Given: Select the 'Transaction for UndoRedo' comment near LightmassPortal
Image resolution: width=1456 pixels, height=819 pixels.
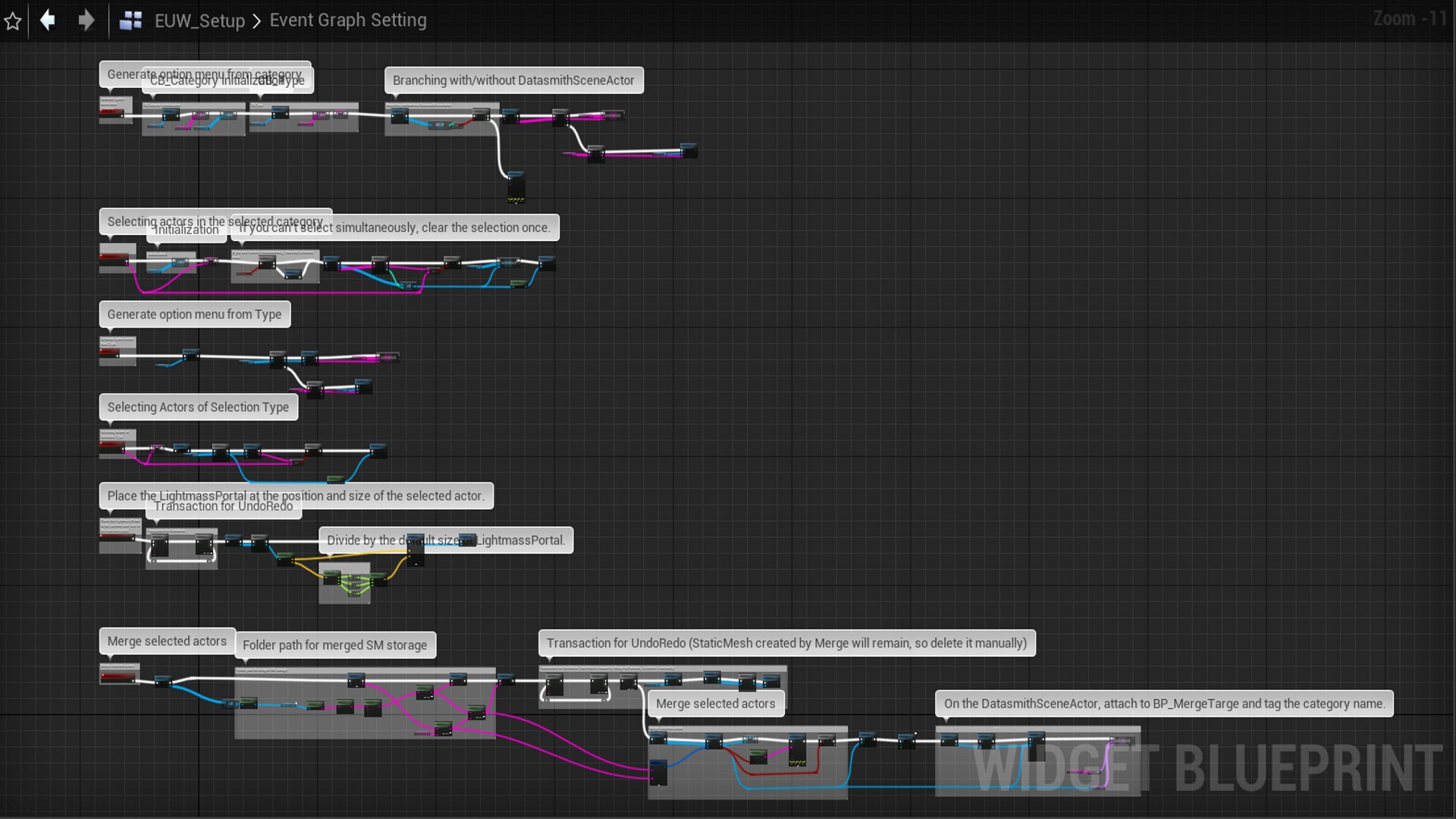Looking at the screenshot, I should pos(223,507).
